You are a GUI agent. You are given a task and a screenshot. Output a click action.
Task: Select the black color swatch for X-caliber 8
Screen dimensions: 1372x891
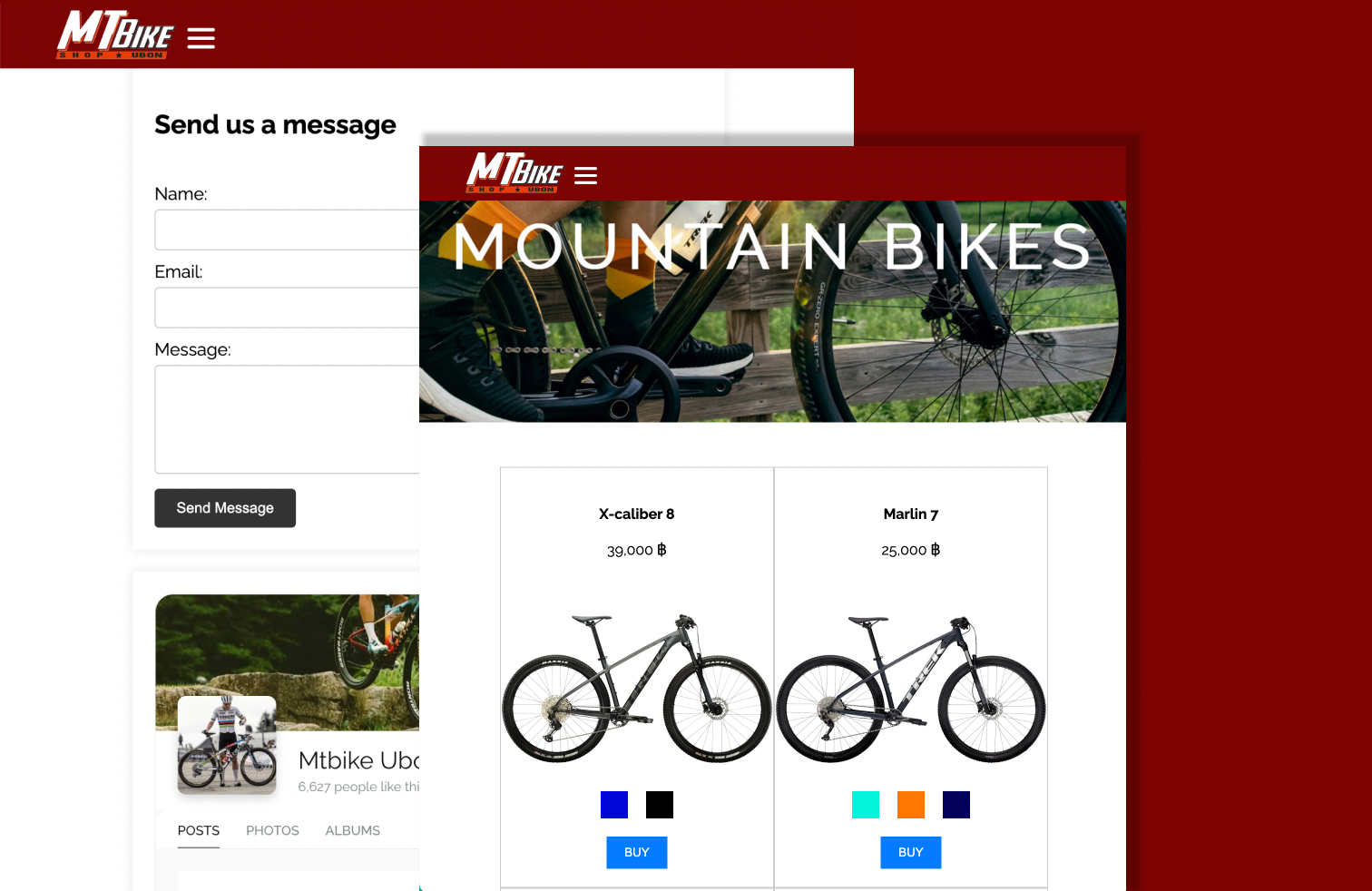[660, 805]
